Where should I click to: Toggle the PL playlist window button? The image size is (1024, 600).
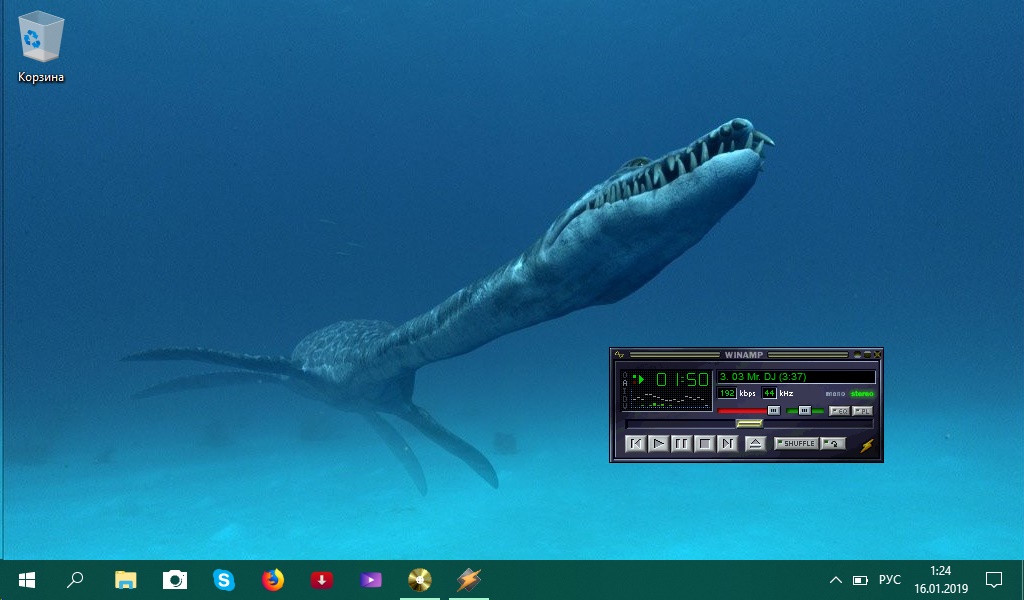coord(862,411)
